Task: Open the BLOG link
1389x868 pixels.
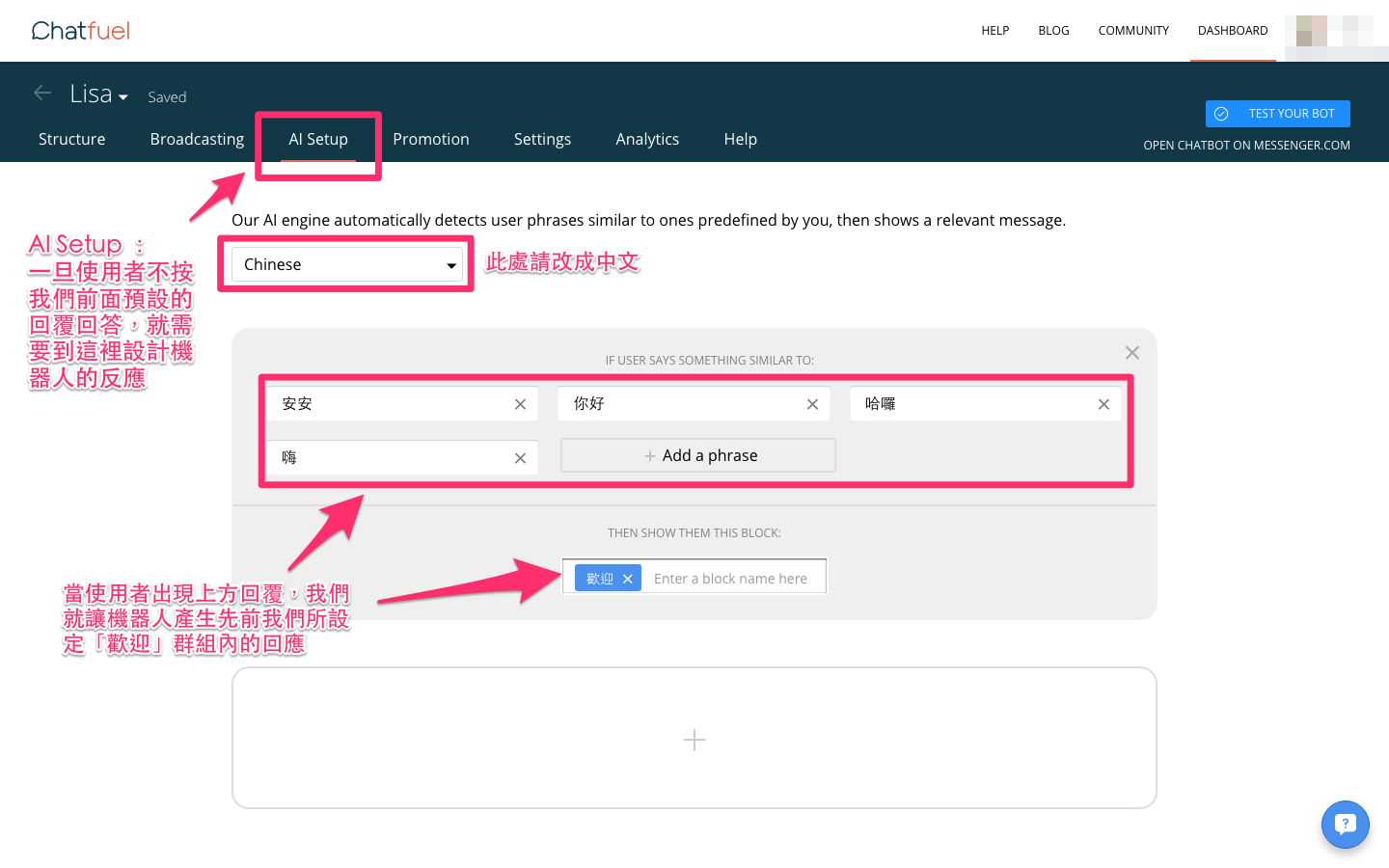Action: pyautogui.click(x=1053, y=31)
